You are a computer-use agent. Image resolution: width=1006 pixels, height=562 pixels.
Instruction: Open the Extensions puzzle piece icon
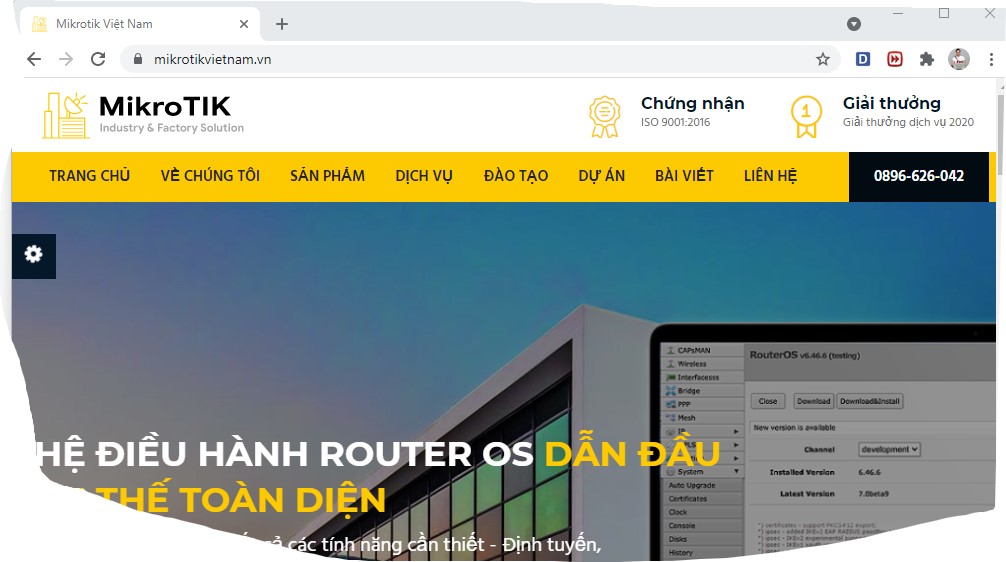pyautogui.click(x=926, y=59)
